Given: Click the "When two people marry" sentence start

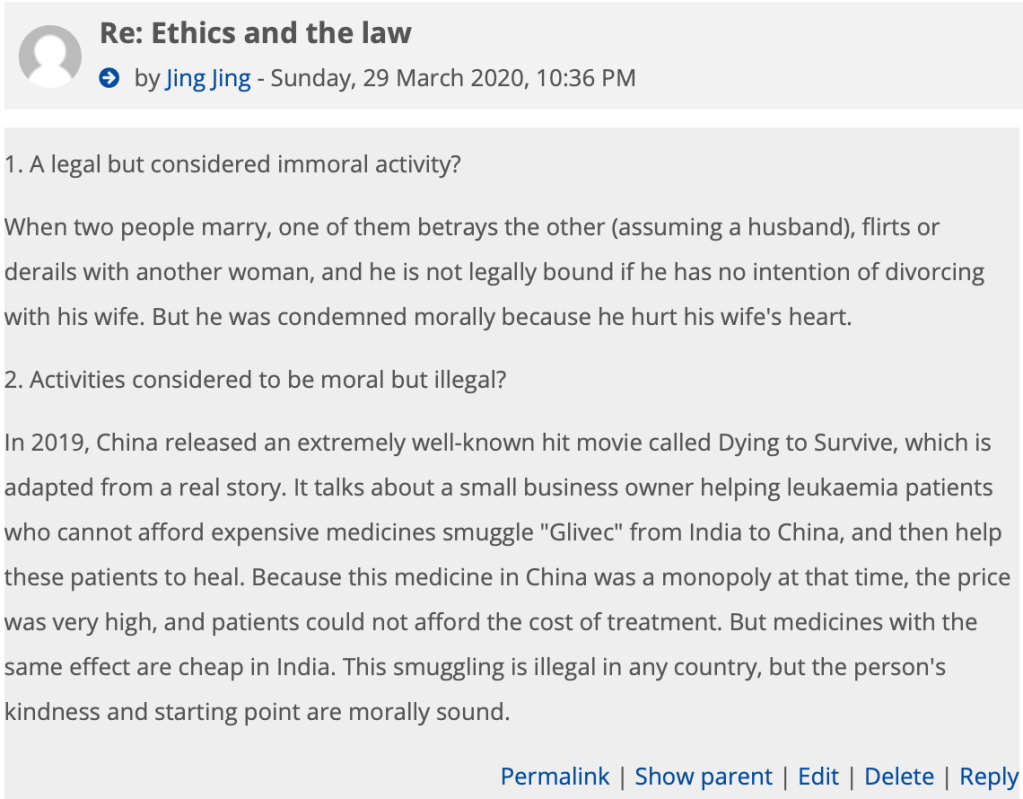Looking at the screenshot, I should click(x=136, y=227).
